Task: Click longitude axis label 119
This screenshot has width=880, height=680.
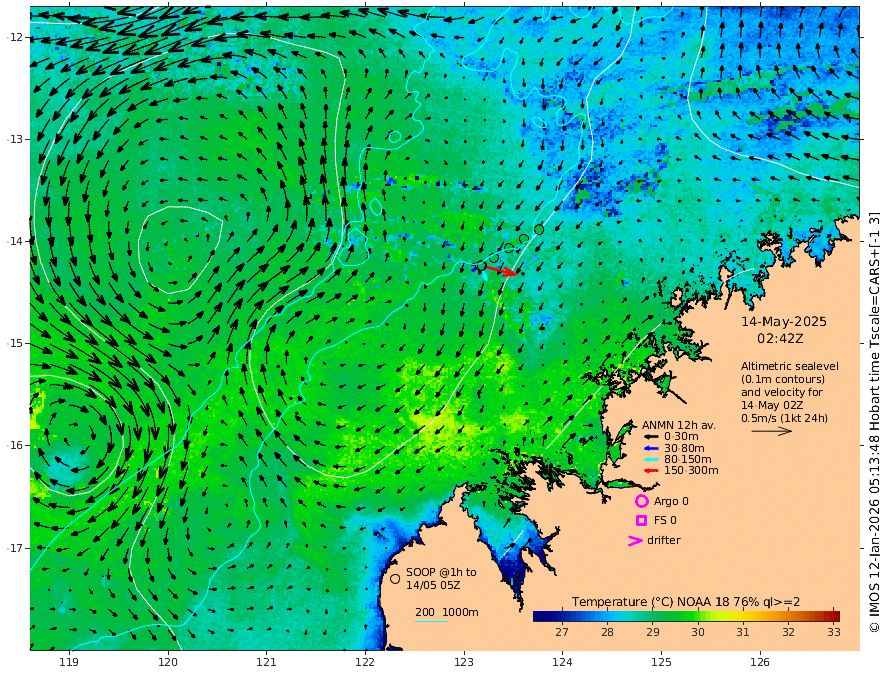Action: [x=69, y=662]
